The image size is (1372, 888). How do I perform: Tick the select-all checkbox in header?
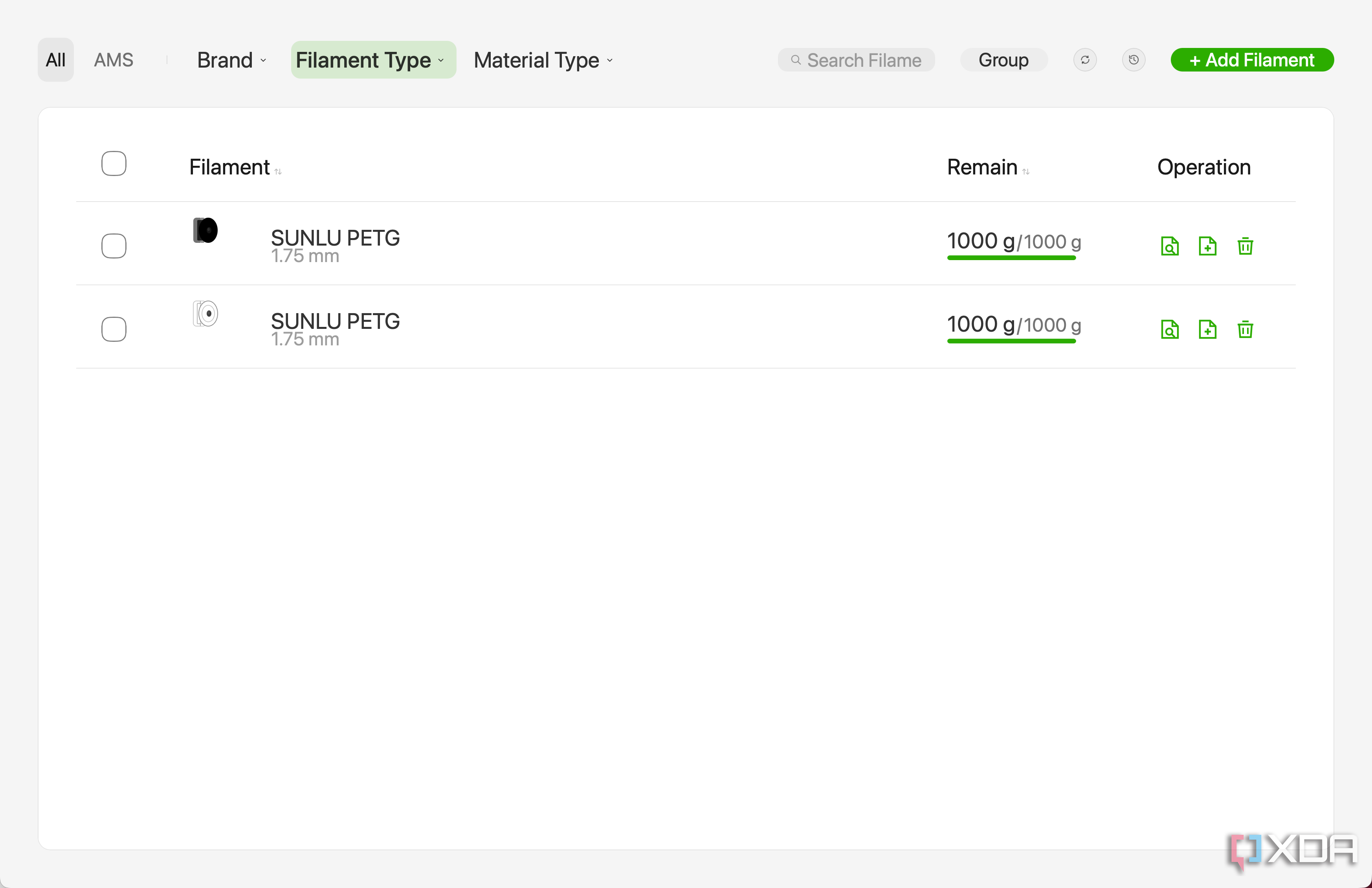point(114,164)
